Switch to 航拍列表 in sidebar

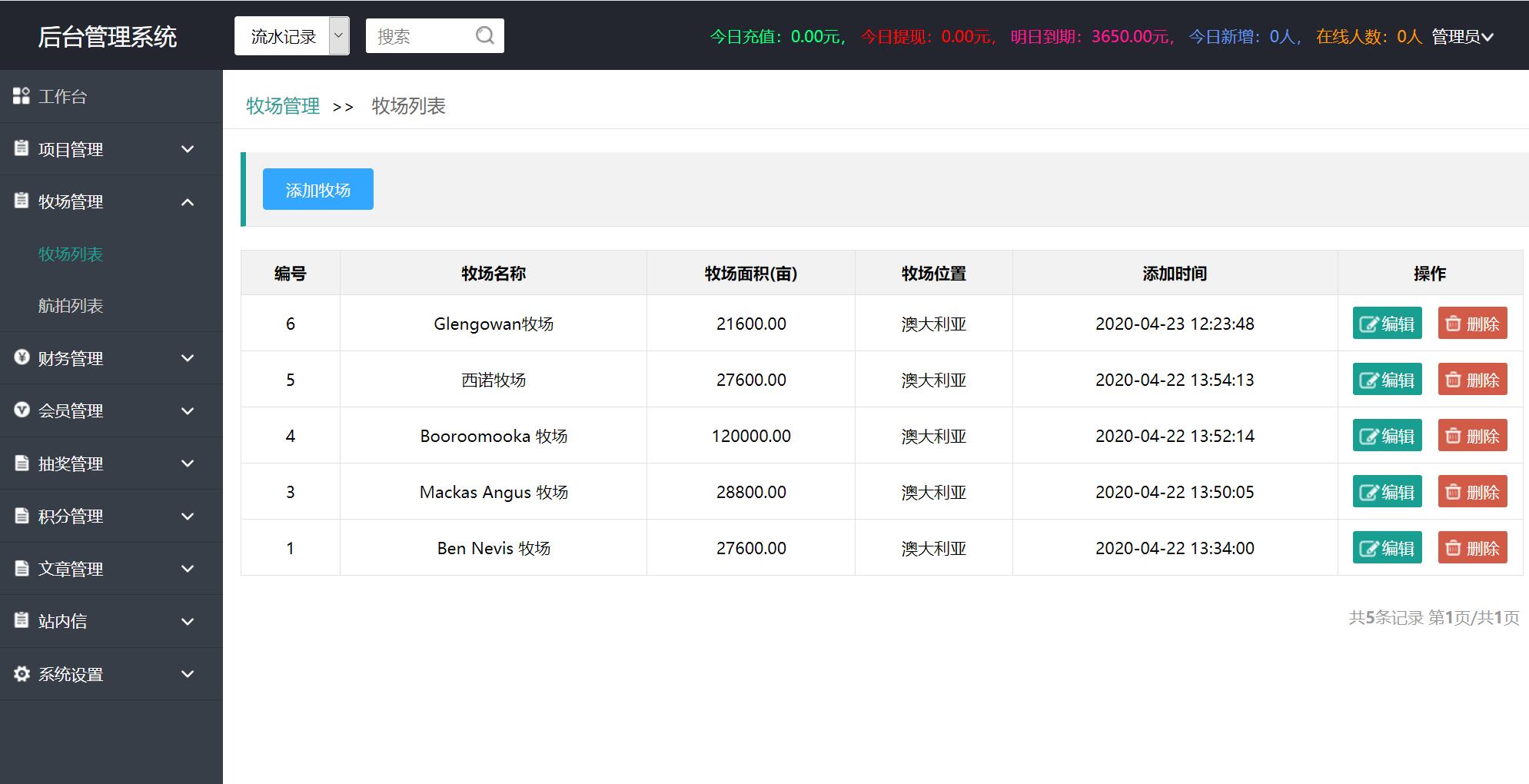(70, 307)
